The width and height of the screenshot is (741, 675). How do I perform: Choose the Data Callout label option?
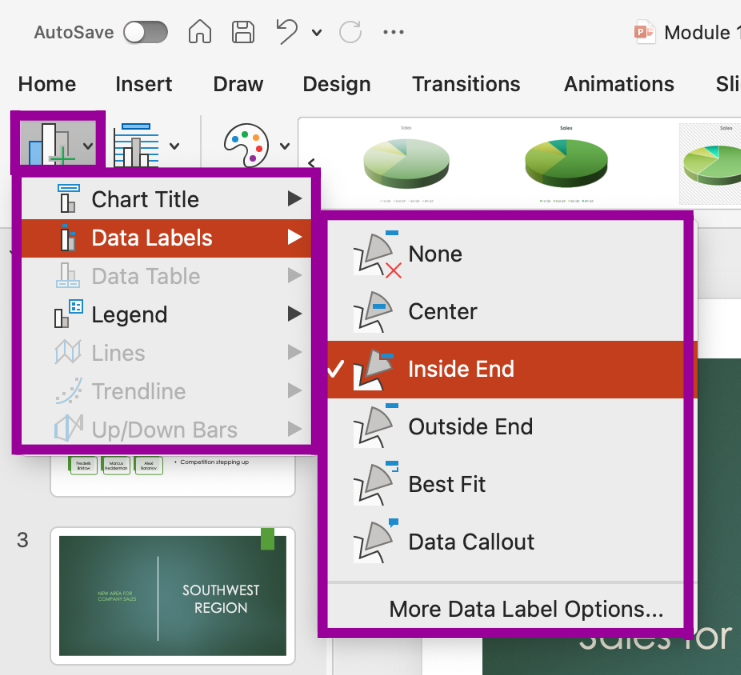click(505, 542)
